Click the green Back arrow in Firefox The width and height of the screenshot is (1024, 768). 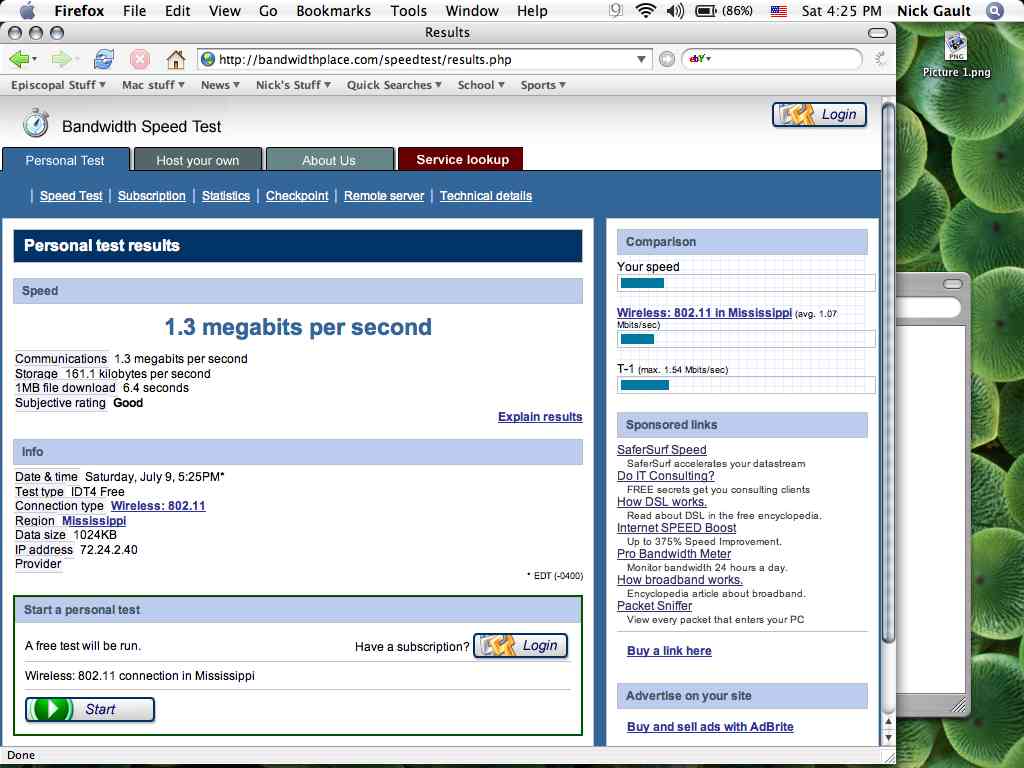coord(18,59)
